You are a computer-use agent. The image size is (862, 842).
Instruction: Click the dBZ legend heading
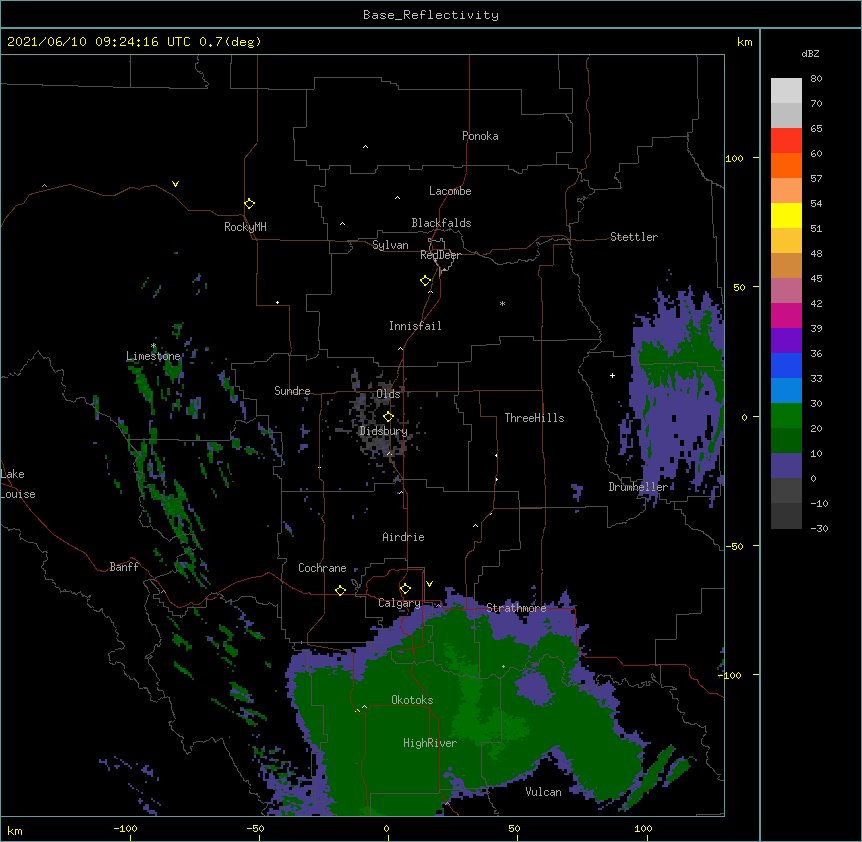(x=810, y=53)
